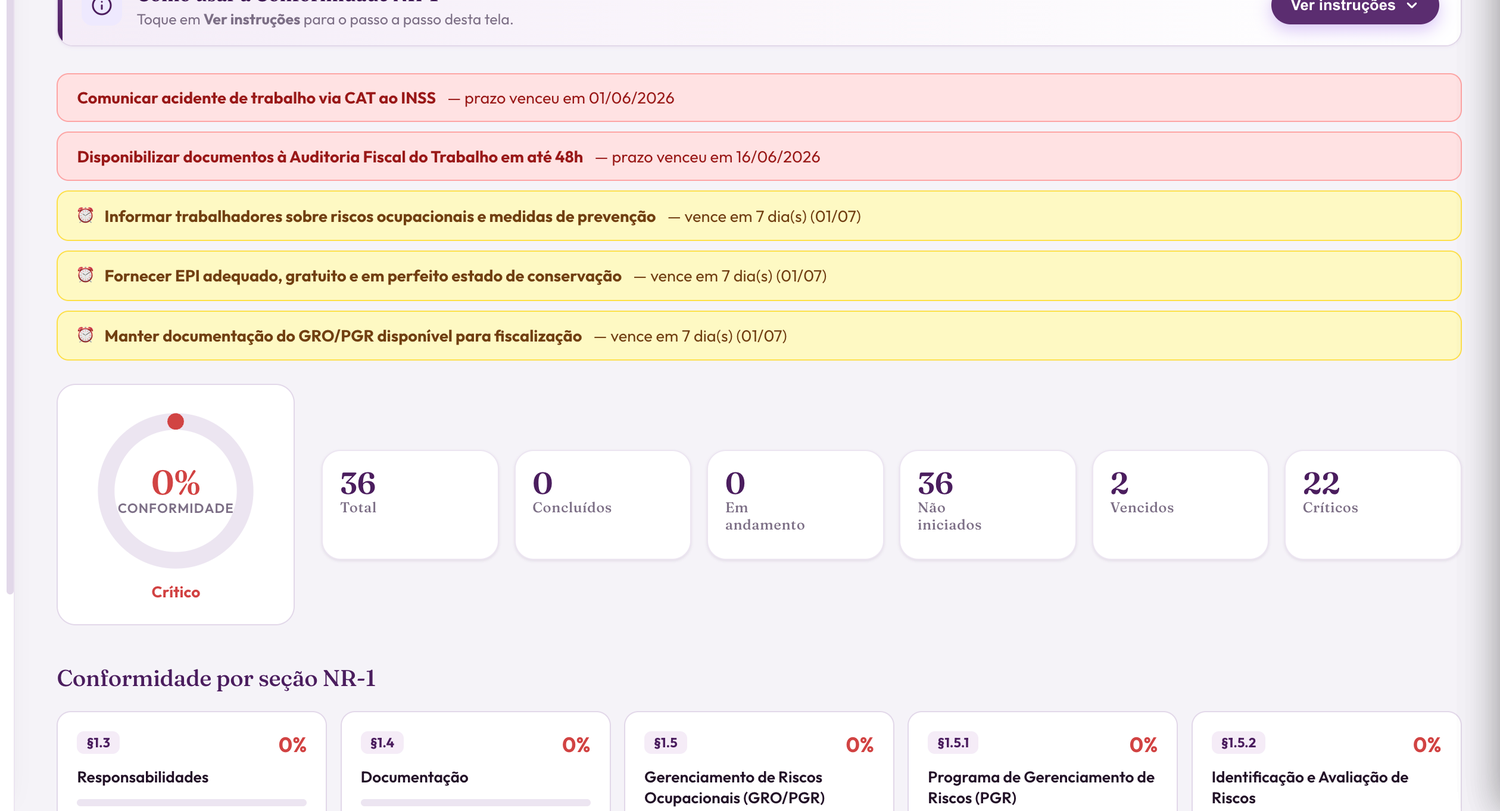Click the red indicator dot on conformity ring
The height and width of the screenshot is (811, 1500).
click(x=175, y=421)
